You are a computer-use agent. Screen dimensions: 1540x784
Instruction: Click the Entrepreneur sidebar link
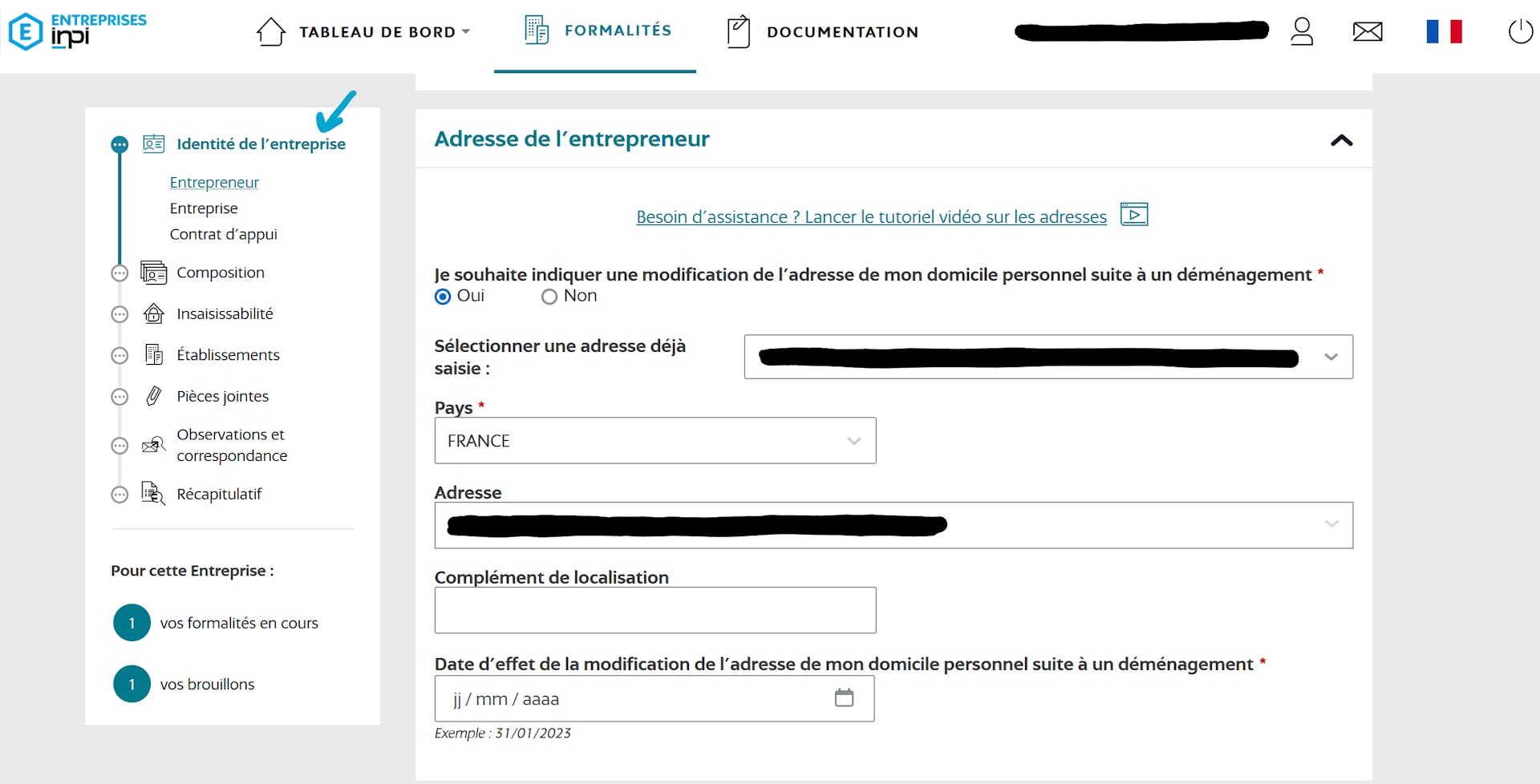pyautogui.click(x=213, y=182)
